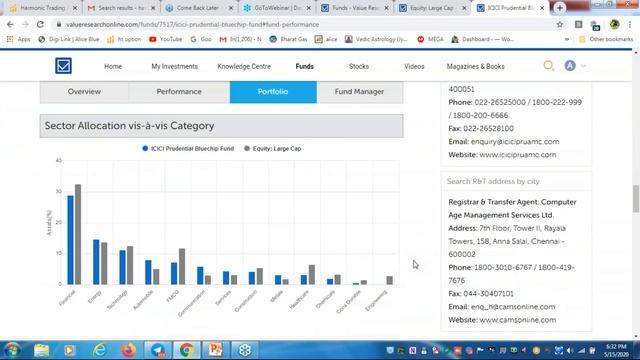Expand the account menu chevron
This screenshot has width=640, height=360.
[x=583, y=66]
